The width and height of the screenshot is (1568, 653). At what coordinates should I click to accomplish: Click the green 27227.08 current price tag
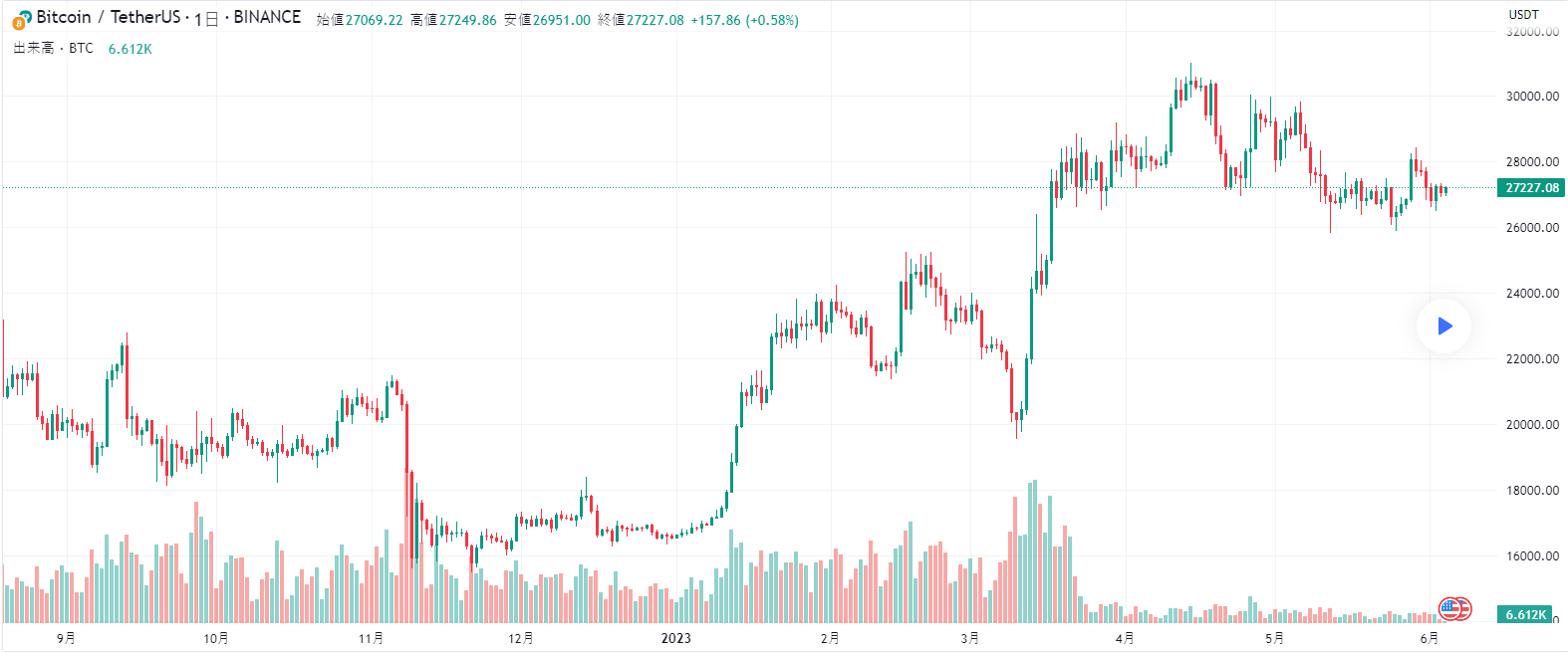(1531, 188)
